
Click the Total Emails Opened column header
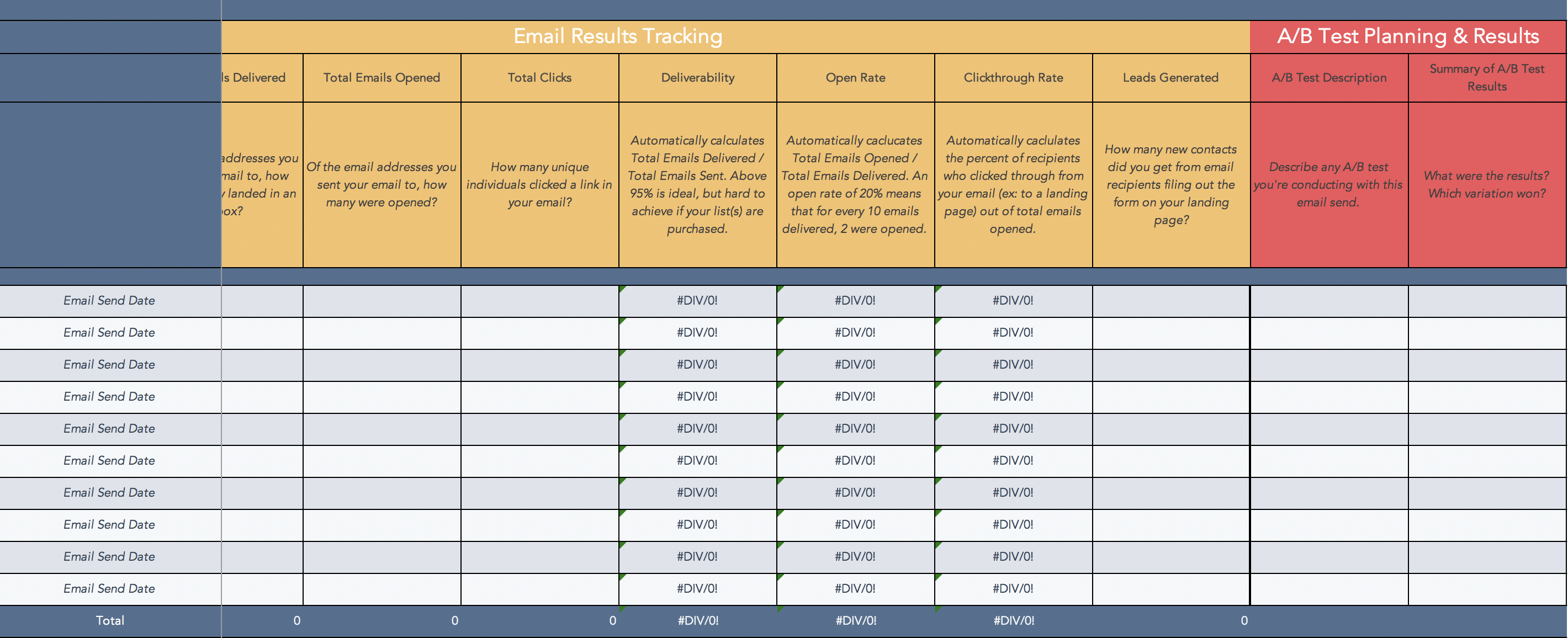click(382, 78)
